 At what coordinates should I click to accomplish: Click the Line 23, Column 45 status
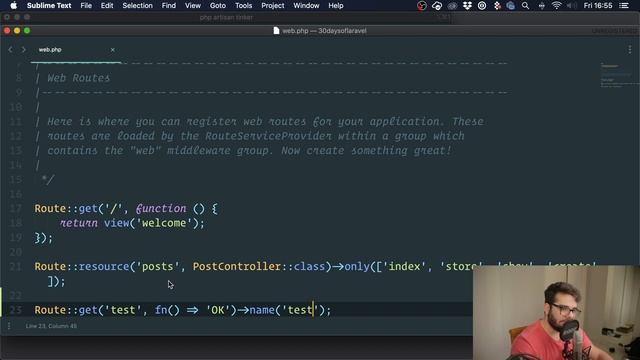click(51, 326)
